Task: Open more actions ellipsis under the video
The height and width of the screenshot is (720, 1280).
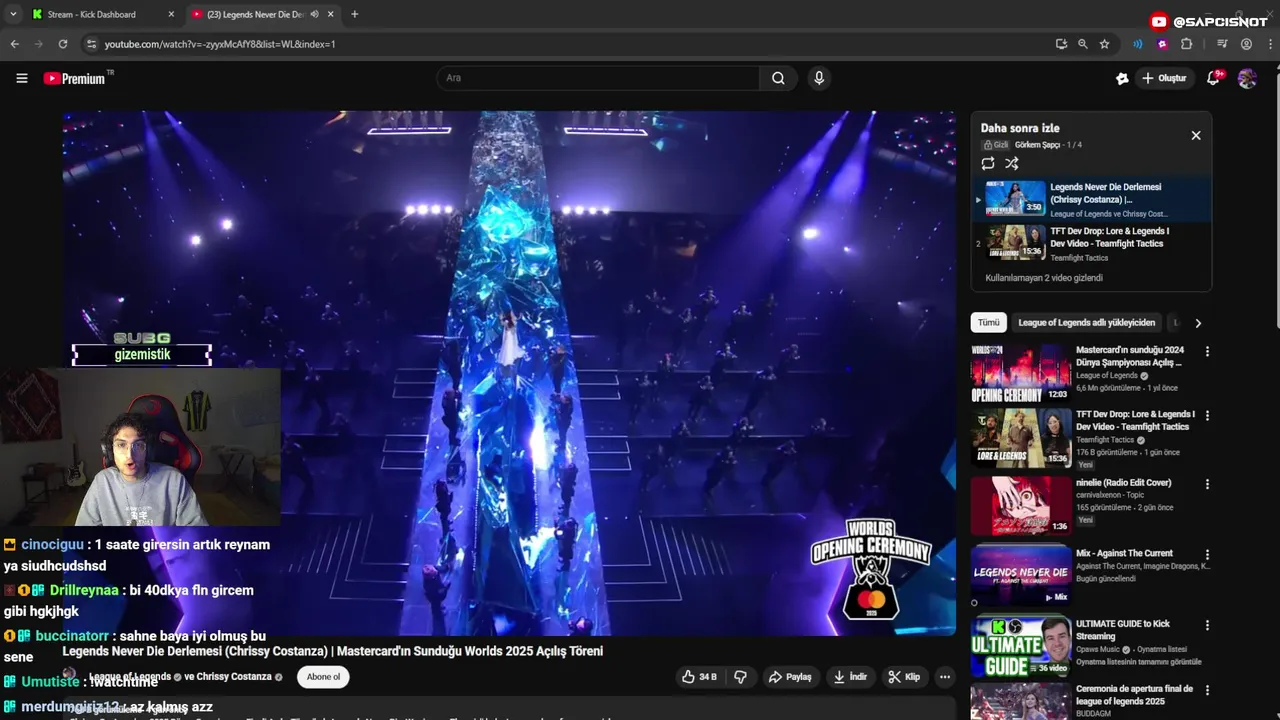Action: click(x=944, y=677)
